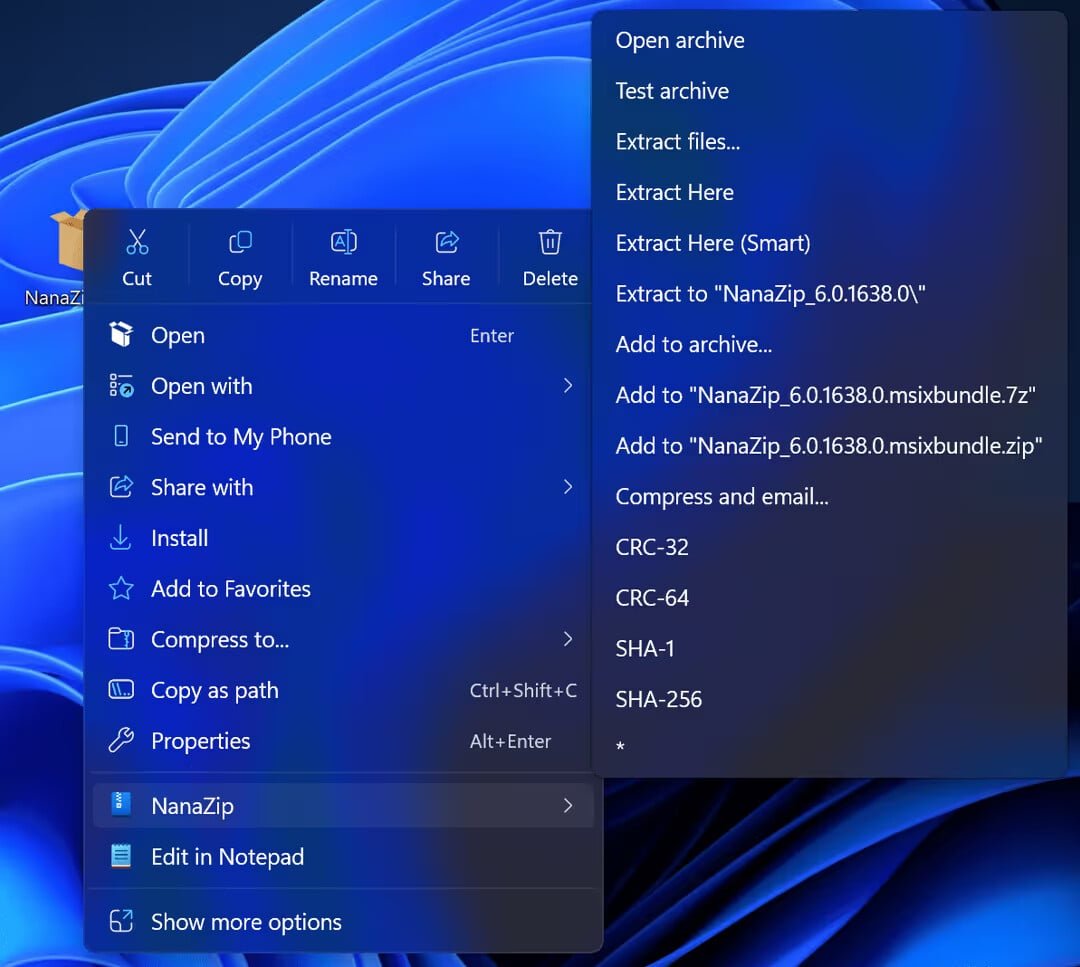Click the Alt+Enter shortcut text
The height and width of the screenshot is (967, 1080).
510,741
